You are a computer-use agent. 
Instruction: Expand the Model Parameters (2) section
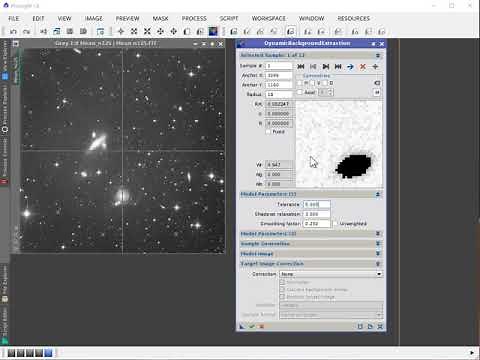click(378, 234)
